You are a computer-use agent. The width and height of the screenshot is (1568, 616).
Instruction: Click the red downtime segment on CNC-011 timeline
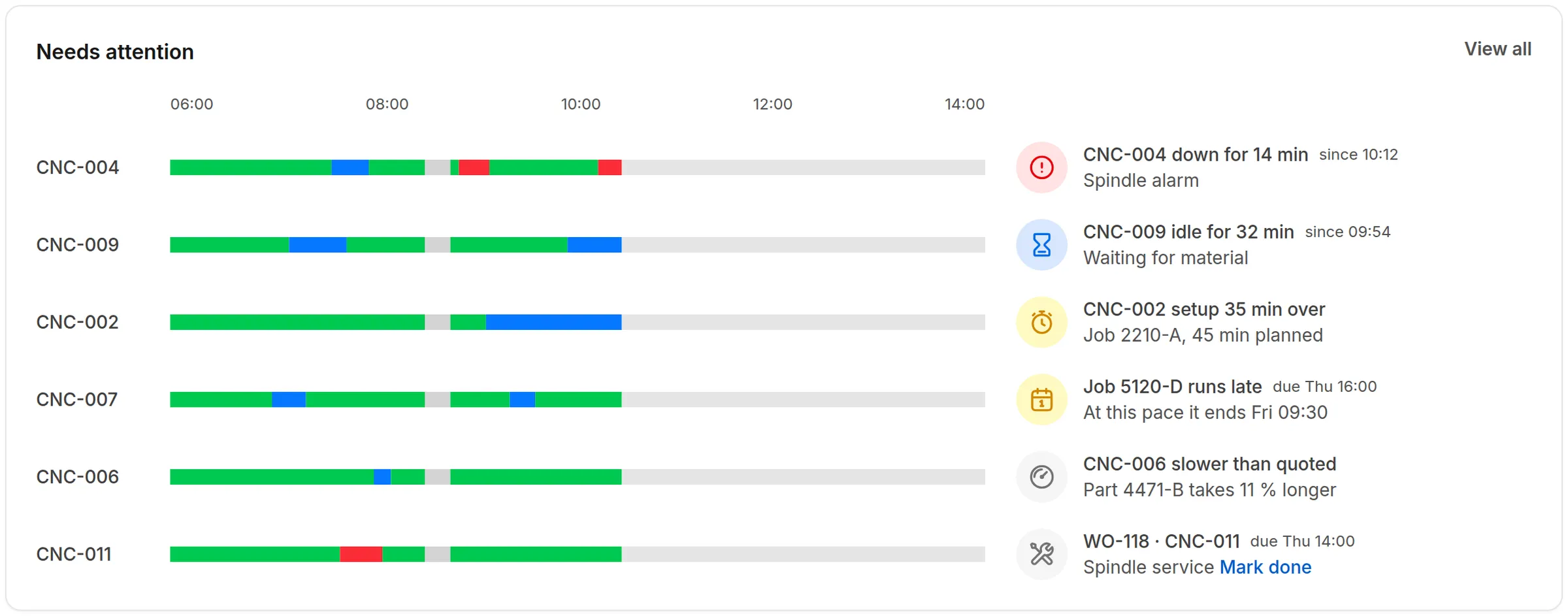point(361,554)
